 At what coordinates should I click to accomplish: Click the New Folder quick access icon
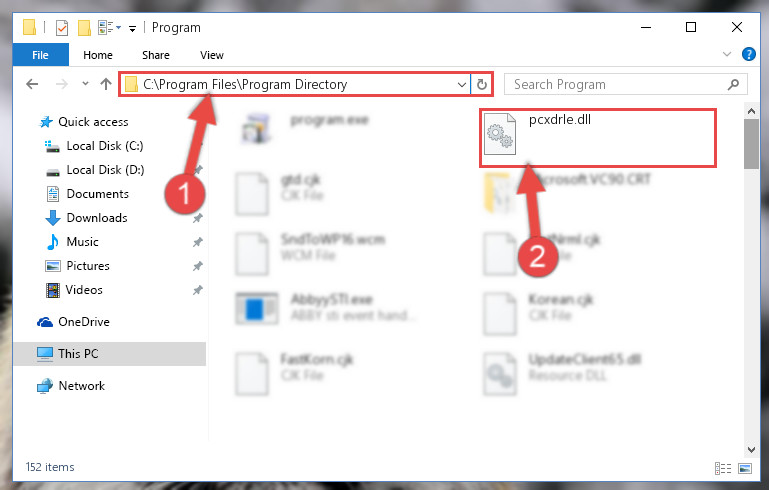point(84,27)
